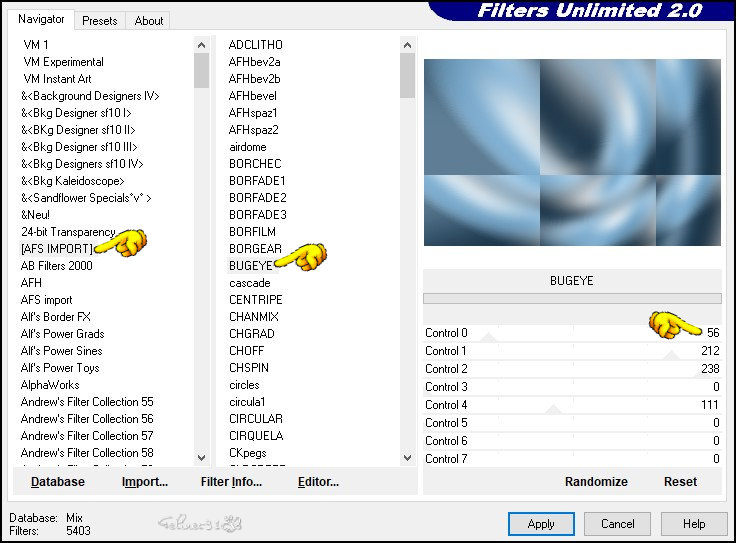Select the ADCLITHO filter
Screen dimensions: 736x543
[255, 45]
